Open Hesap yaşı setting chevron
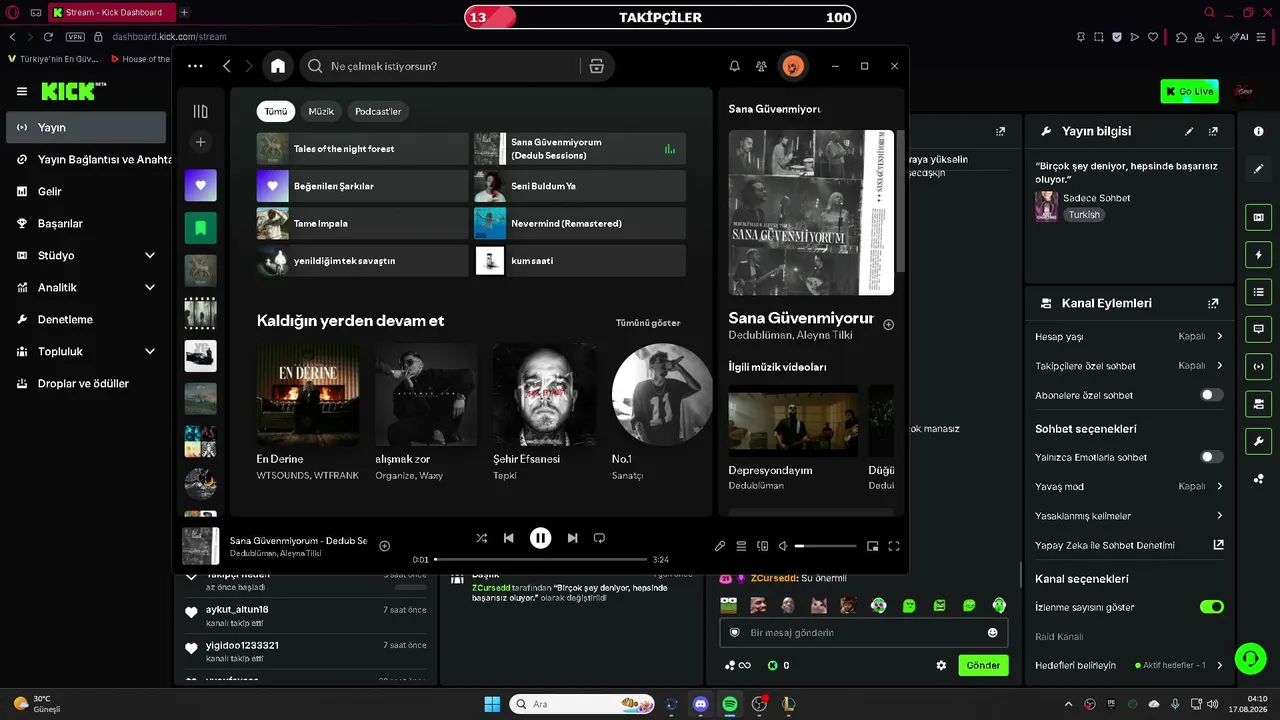Viewport: 1280px width, 720px height. [x=1220, y=337]
